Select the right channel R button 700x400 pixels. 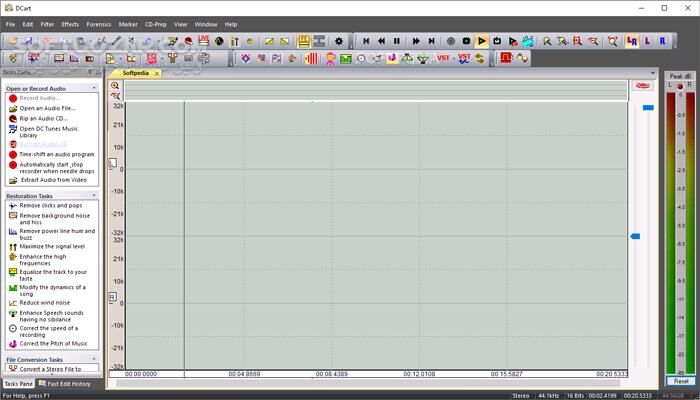[662, 41]
